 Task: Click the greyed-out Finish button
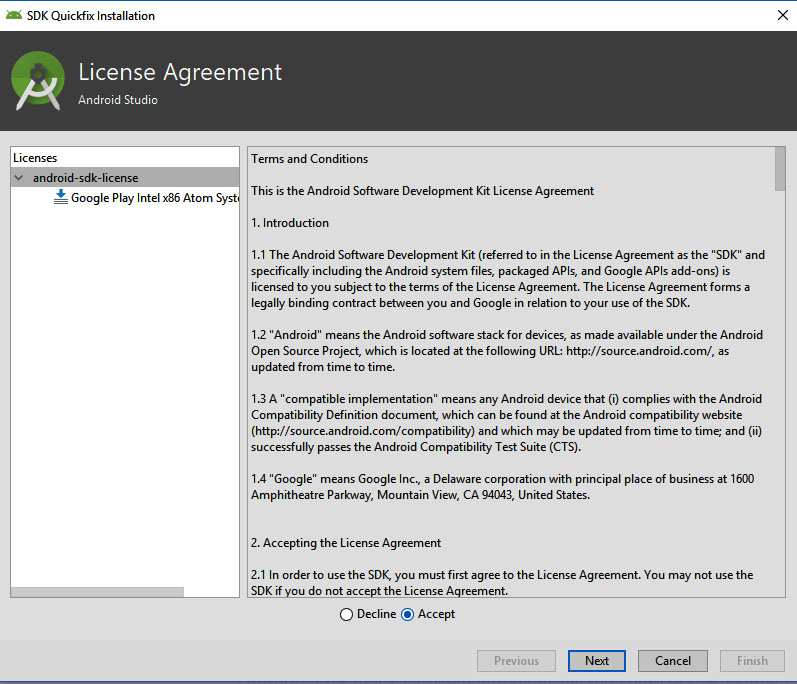pyautogui.click(x=752, y=660)
